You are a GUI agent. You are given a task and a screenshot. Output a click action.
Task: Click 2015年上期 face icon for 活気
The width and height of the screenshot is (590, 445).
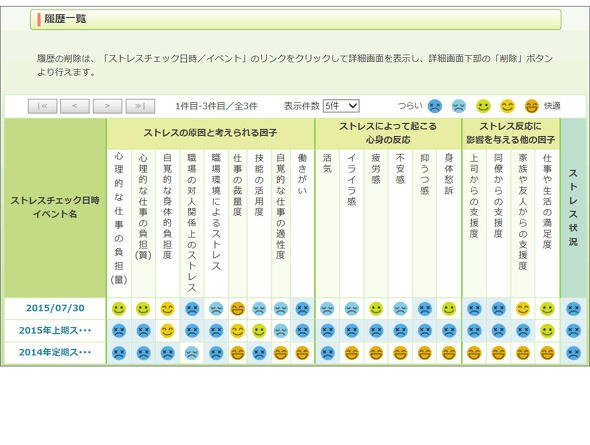coord(327,331)
